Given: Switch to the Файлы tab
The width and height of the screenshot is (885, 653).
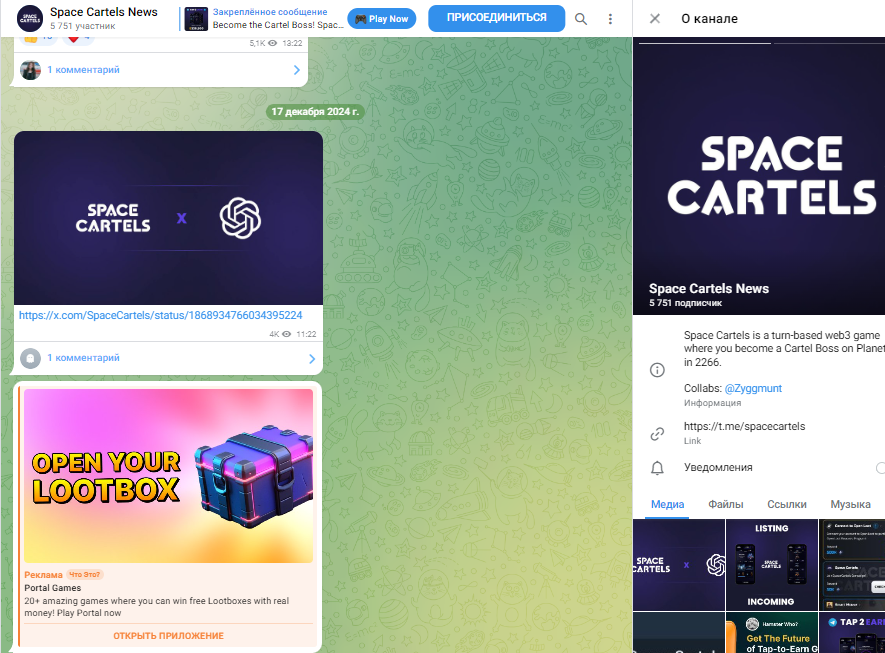Looking at the screenshot, I should click(x=726, y=505).
